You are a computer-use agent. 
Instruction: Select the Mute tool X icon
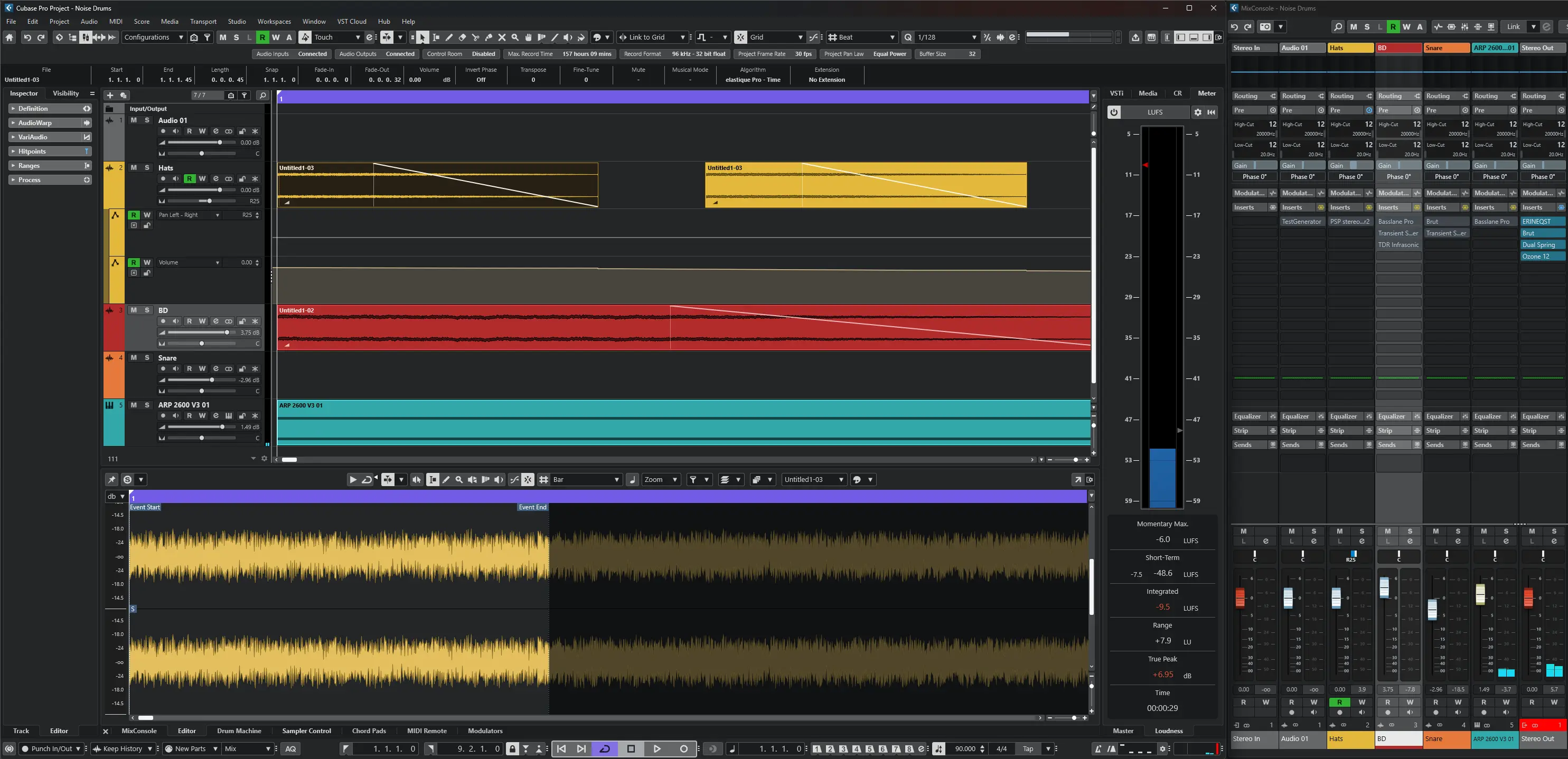point(502,37)
